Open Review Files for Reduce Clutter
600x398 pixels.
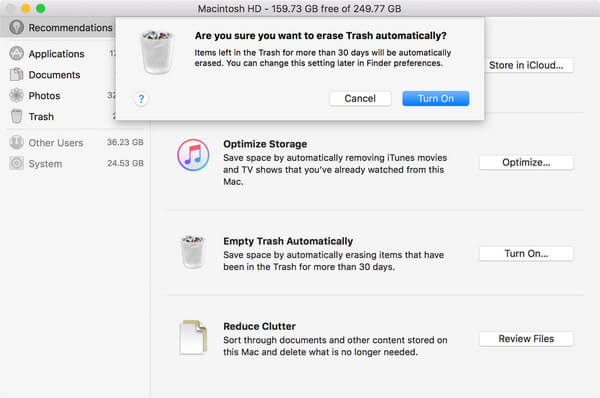[x=526, y=339]
